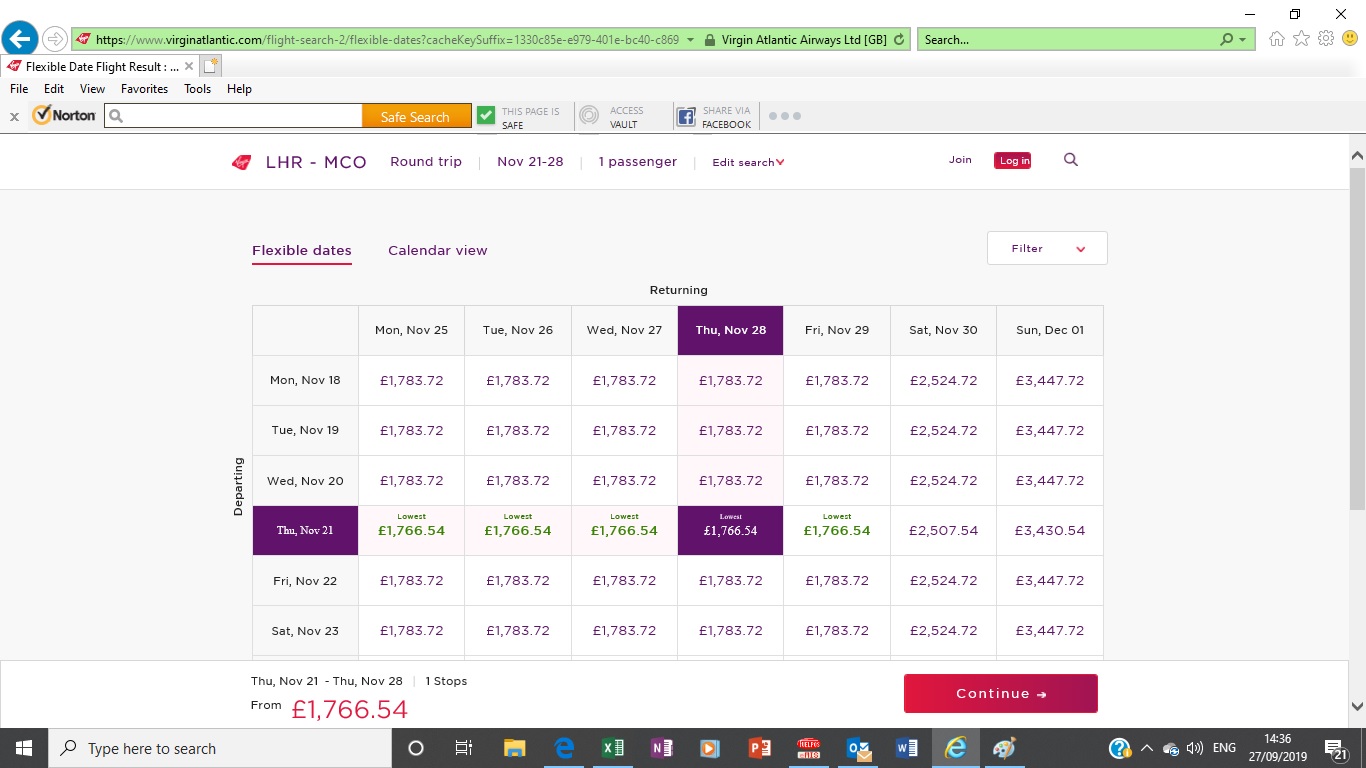The height and width of the screenshot is (768, 1366).
Task: Open the Filter dropdown
Action: click(1047, 248)
